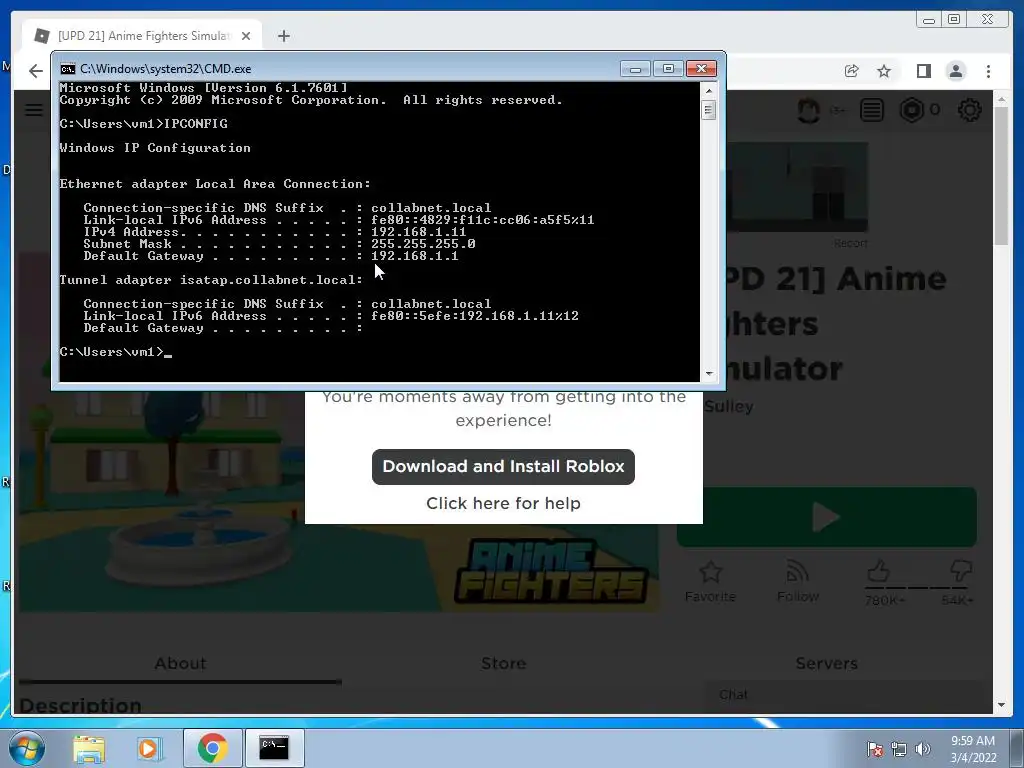1024x768 pixels.
Task: Click the Report link under thumbnail
Action: tap(850, 243)
